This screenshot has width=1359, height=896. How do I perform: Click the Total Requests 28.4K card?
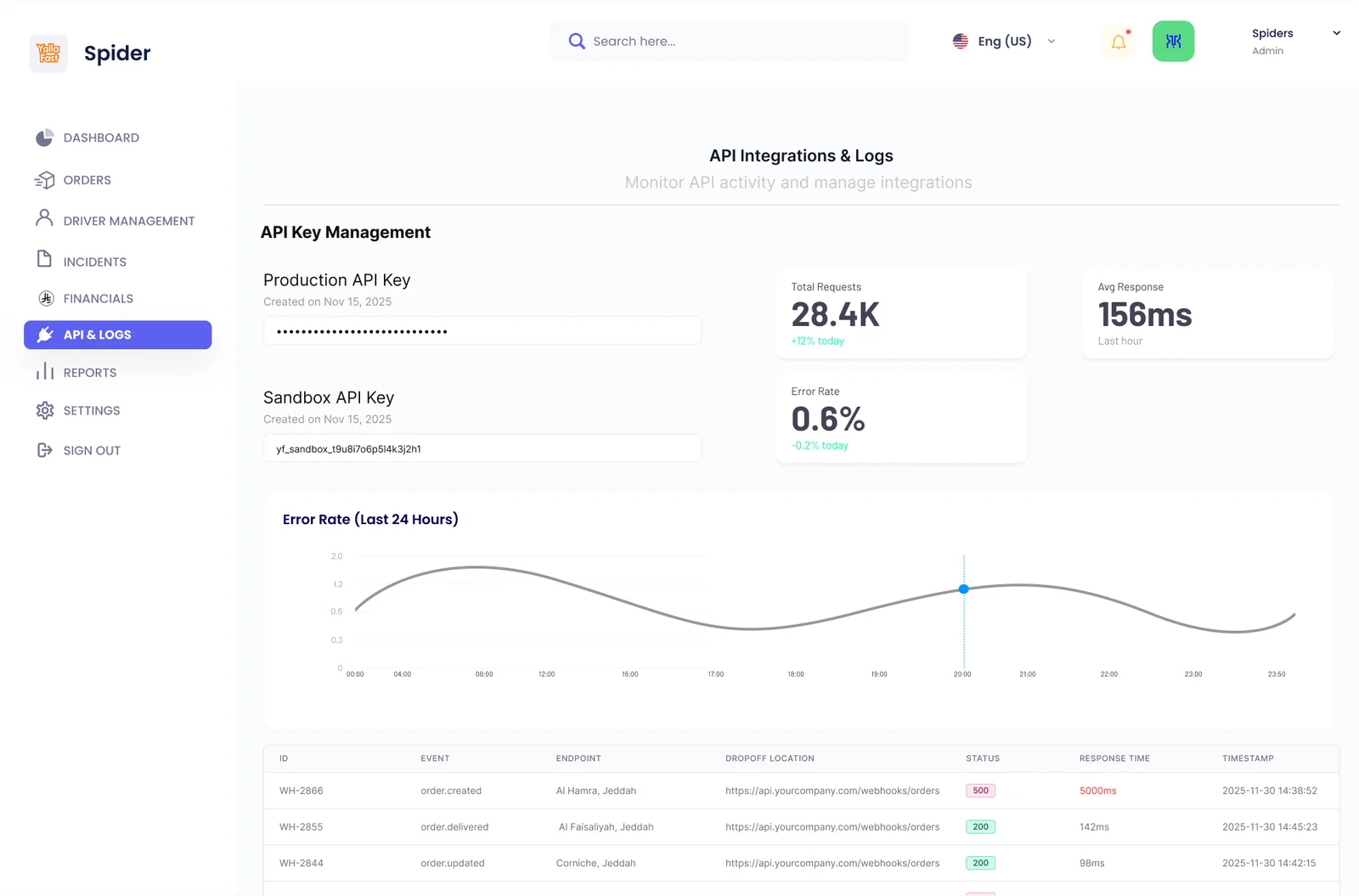tap(901, 313)
